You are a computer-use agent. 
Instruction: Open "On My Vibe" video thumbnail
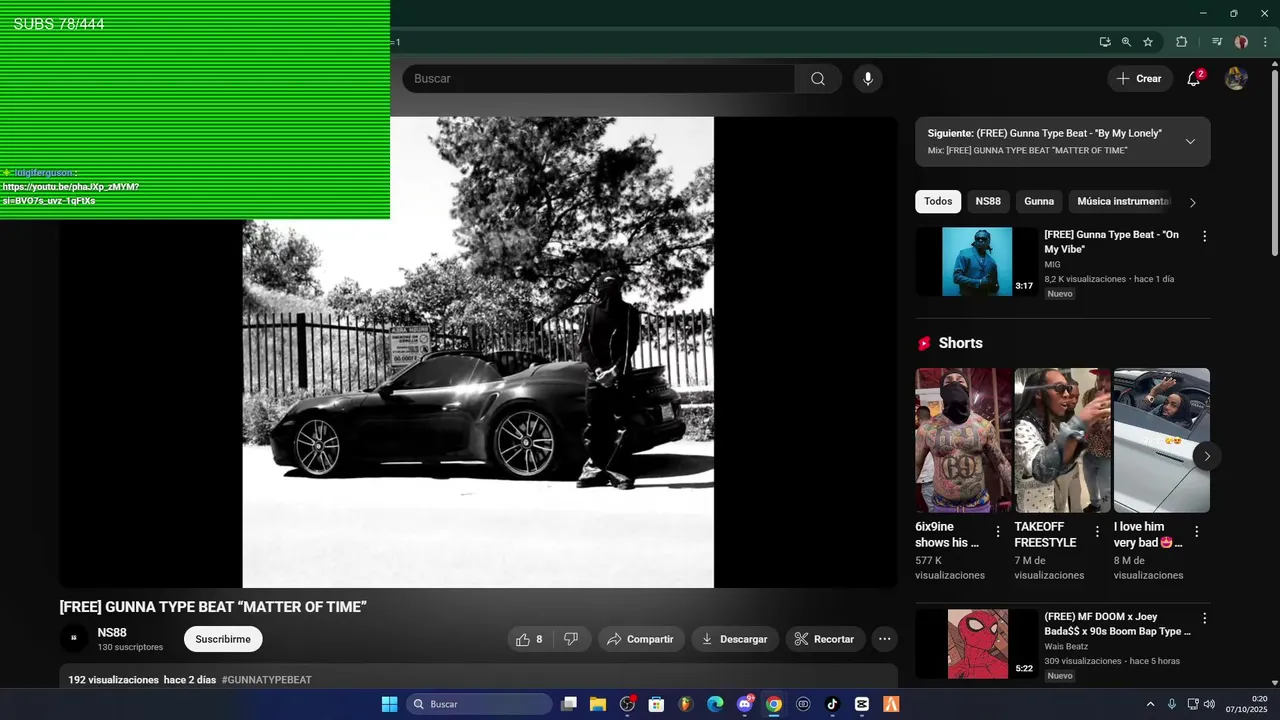(977, 262)
